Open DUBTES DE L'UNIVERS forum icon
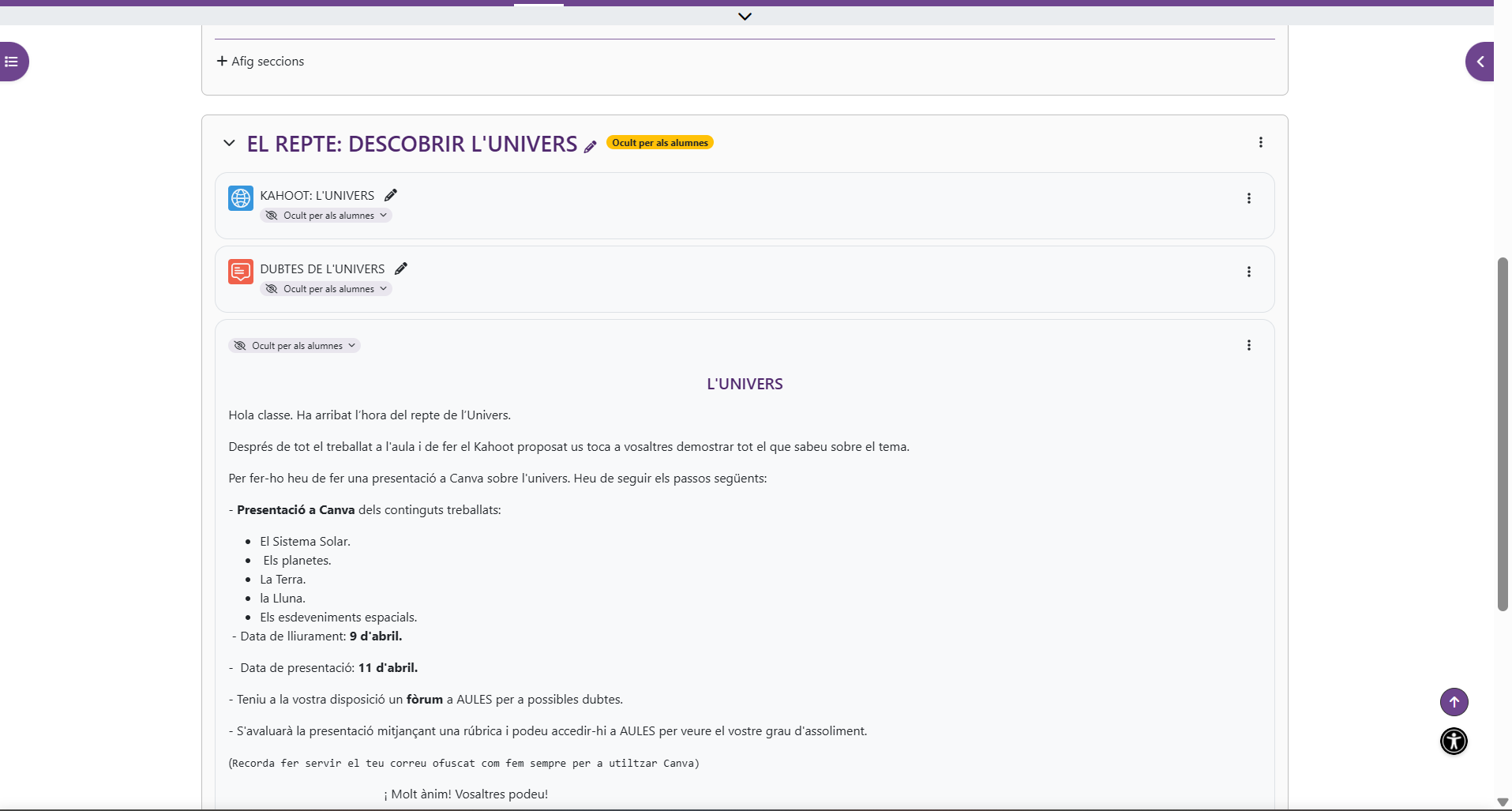 [x=241, y=272]
